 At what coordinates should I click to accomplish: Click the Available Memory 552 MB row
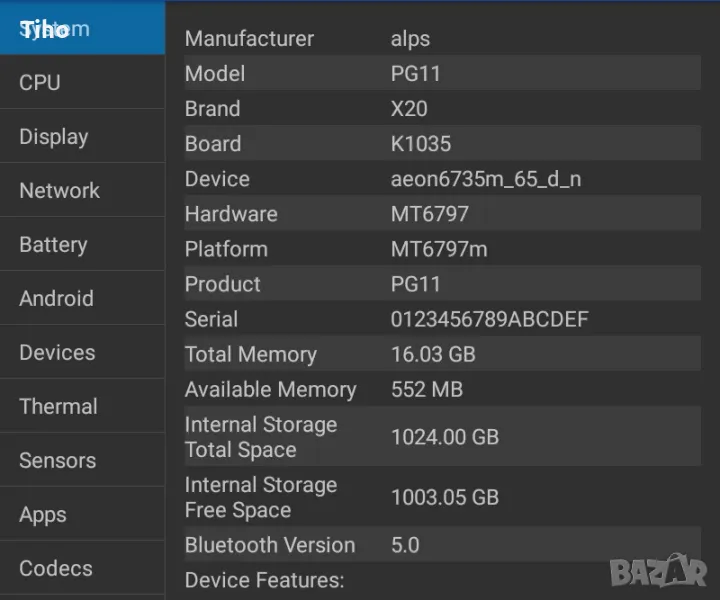tap(442, 390)
